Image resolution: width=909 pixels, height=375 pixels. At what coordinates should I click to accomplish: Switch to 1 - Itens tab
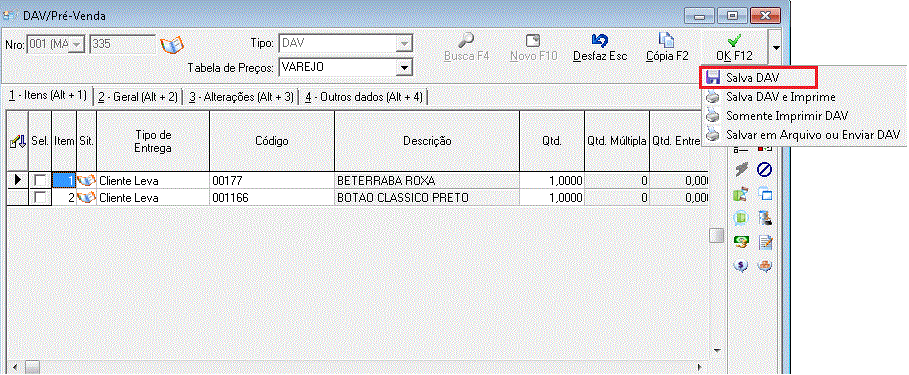[x=48, y=96]
